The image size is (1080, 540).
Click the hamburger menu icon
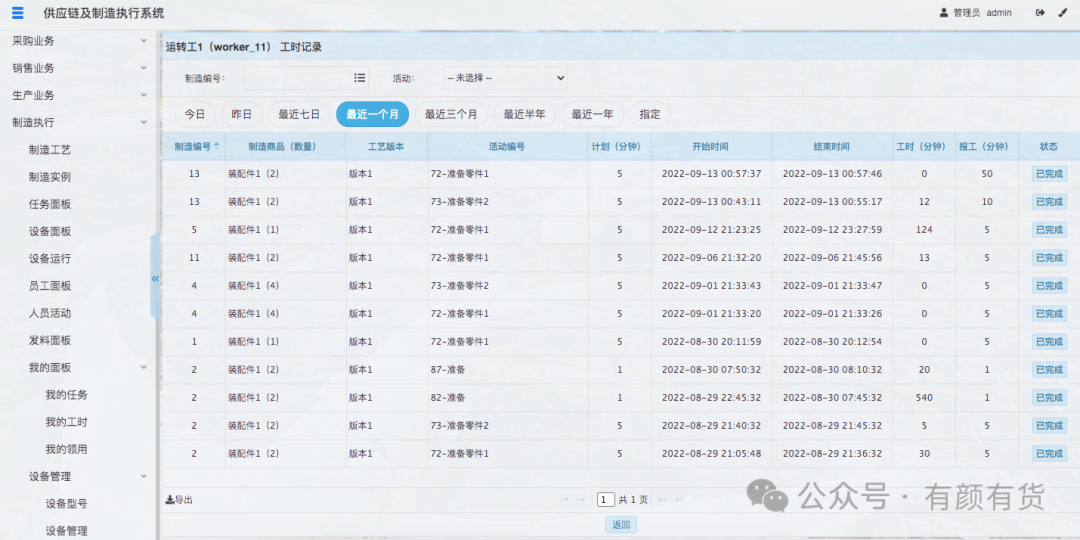tap(17, 13)
